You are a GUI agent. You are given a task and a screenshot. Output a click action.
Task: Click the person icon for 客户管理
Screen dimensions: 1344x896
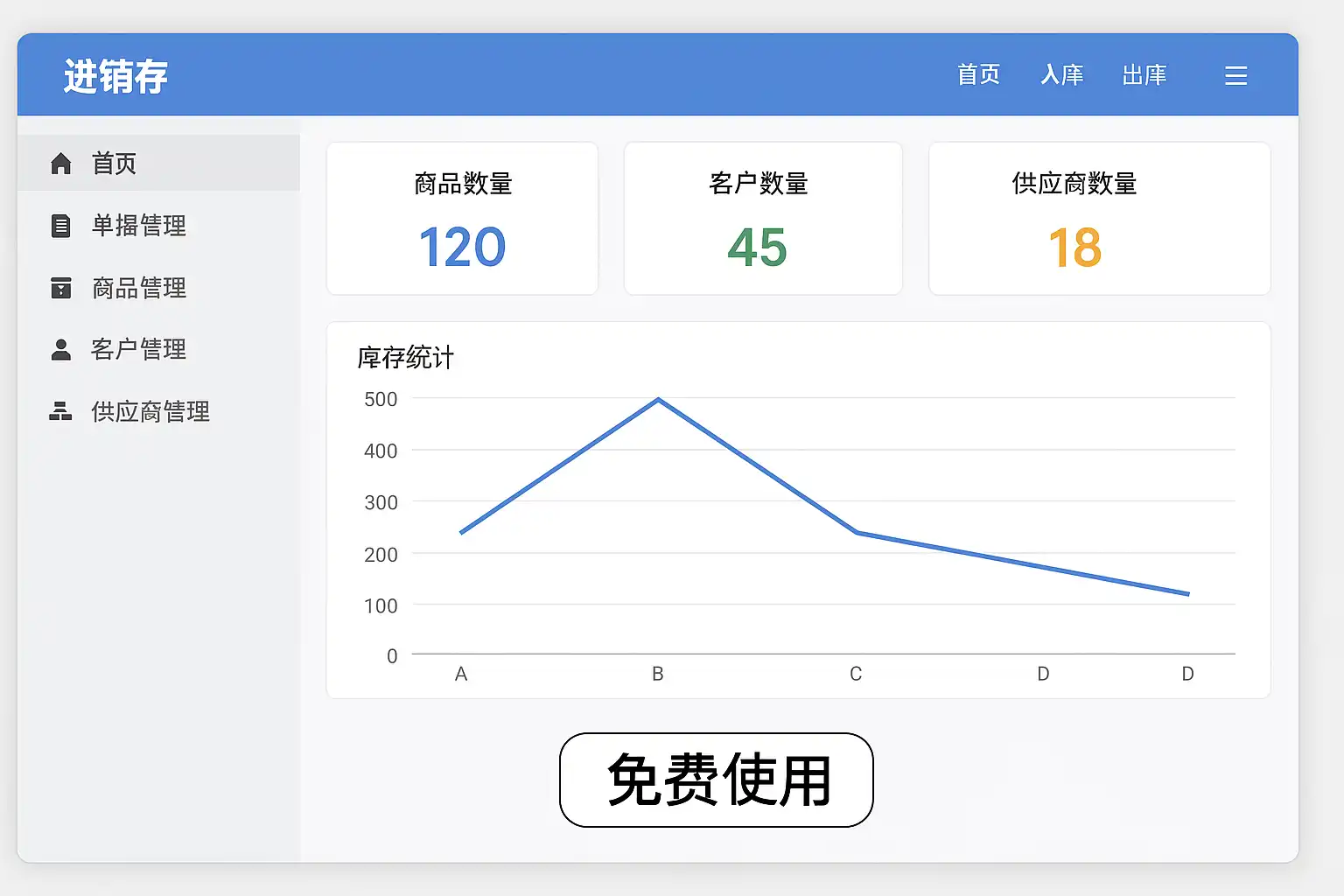coord(61,350)
